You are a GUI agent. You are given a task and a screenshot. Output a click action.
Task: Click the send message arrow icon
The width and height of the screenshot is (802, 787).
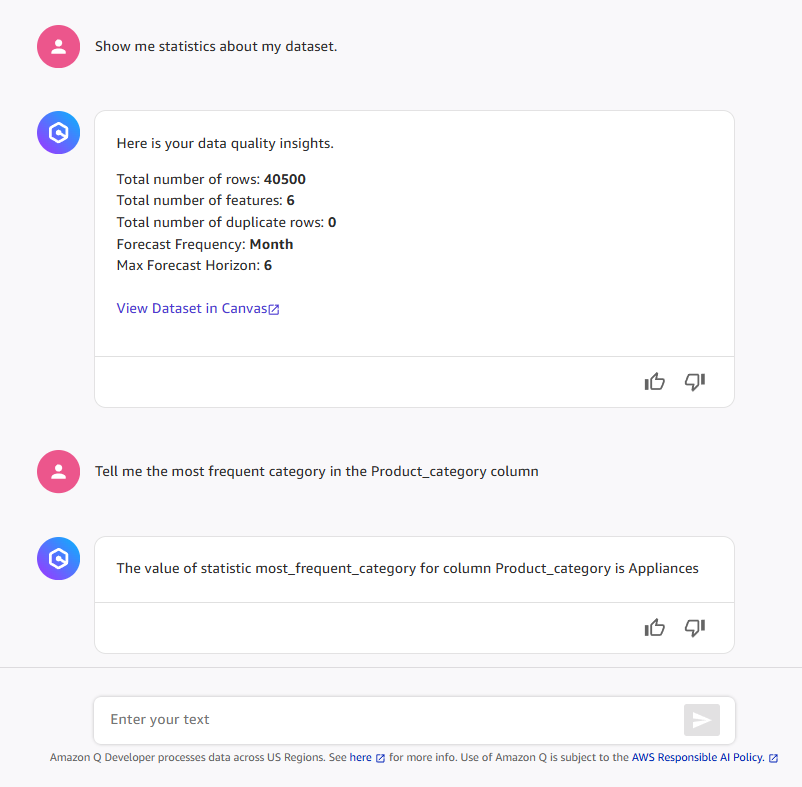click(701, 719)
